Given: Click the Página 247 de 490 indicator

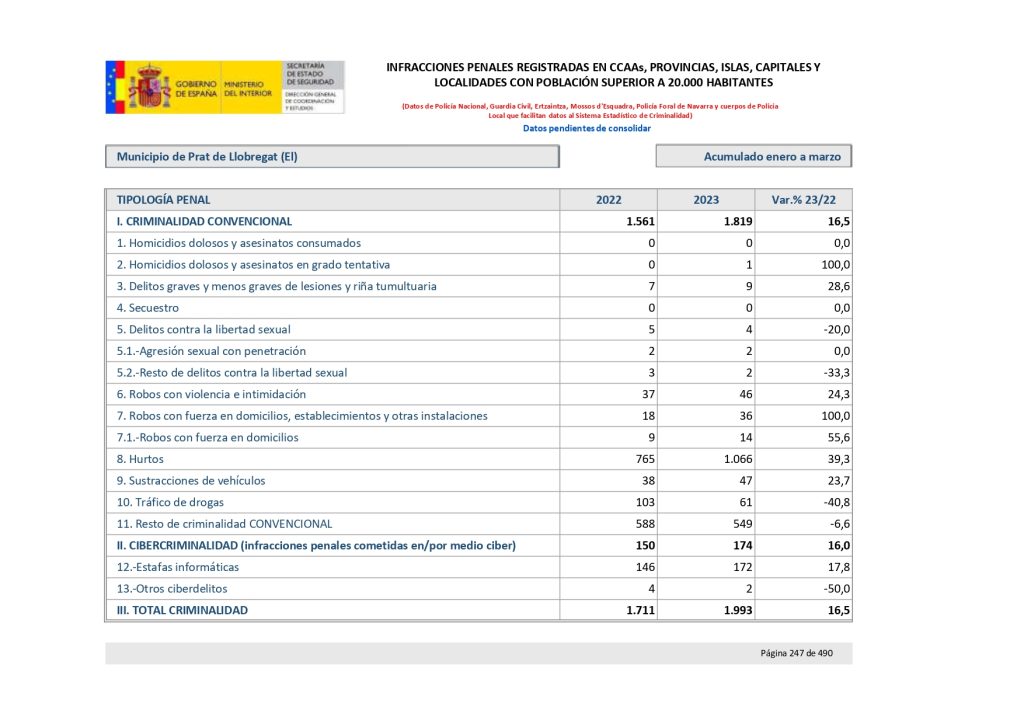Looking at the screenshot, I should click(x=797, y=653).
